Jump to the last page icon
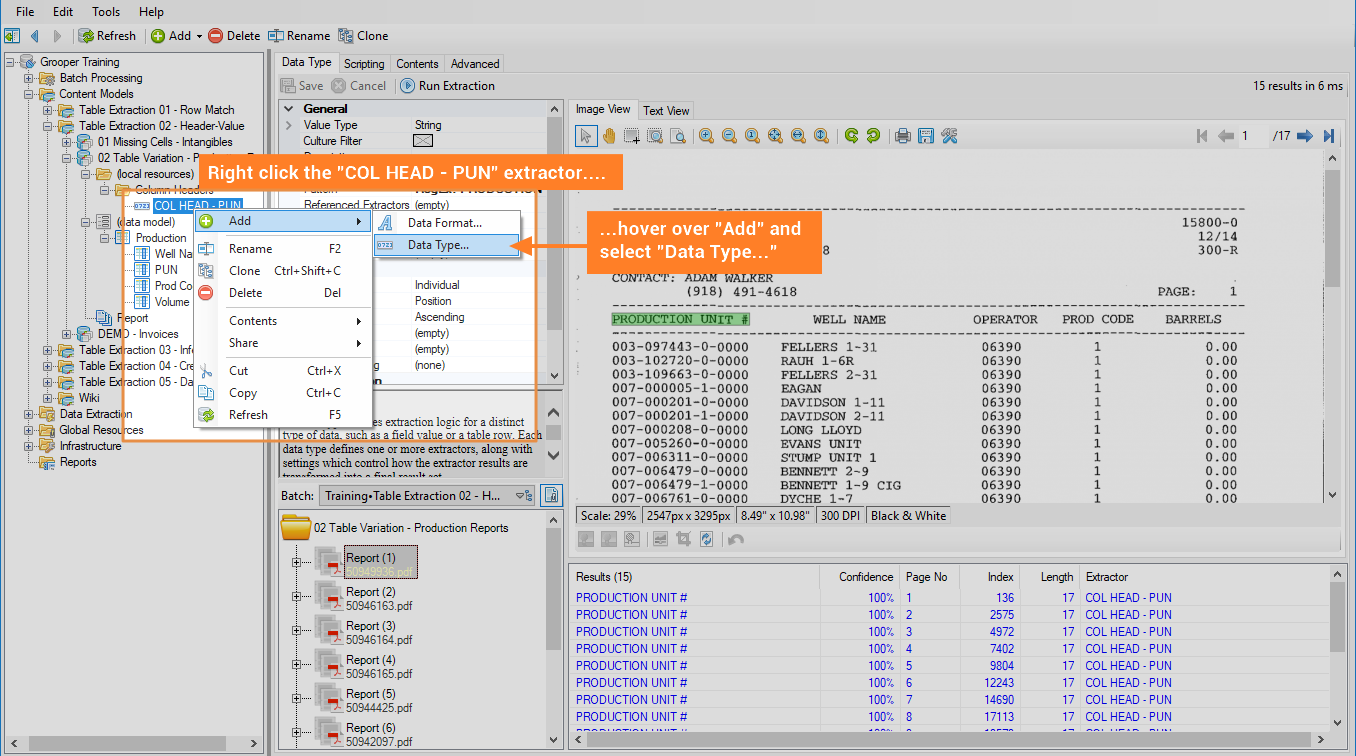This screenshot has width=1356, height=756. pos(1329,136)
